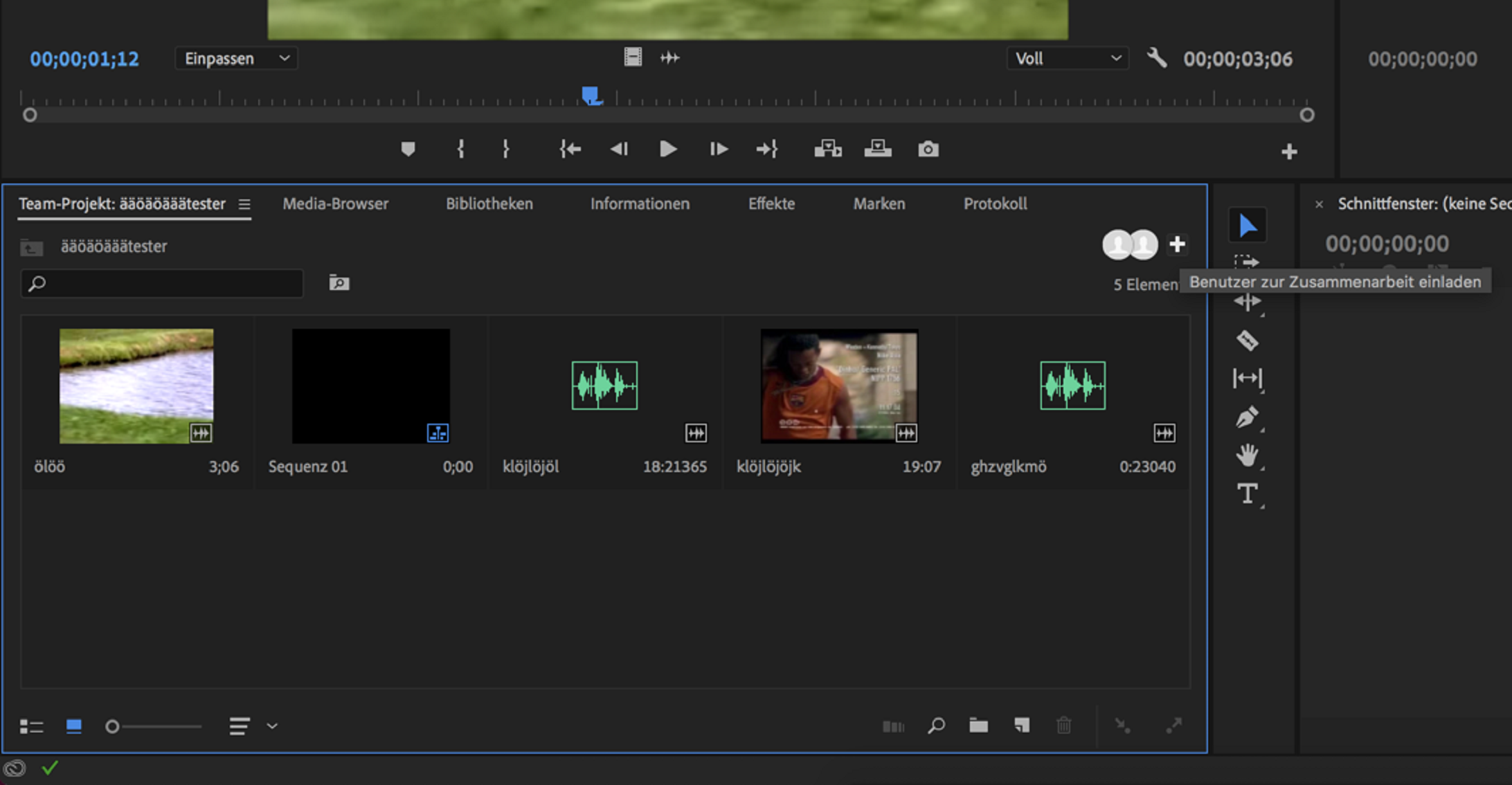Open the Einpassen zoom dropdown

click(x=236, y=59)
